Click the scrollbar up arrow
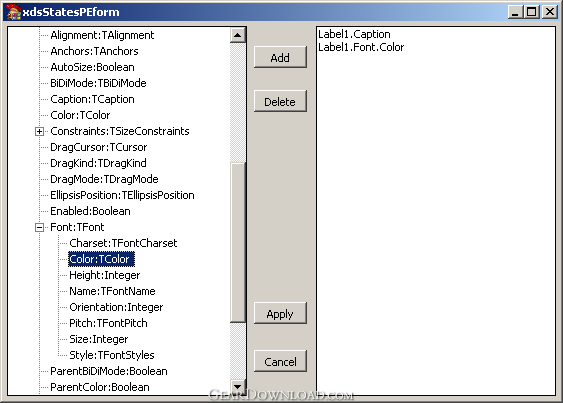The width and height of the screenshot is (563, 403). pos(237,35)
